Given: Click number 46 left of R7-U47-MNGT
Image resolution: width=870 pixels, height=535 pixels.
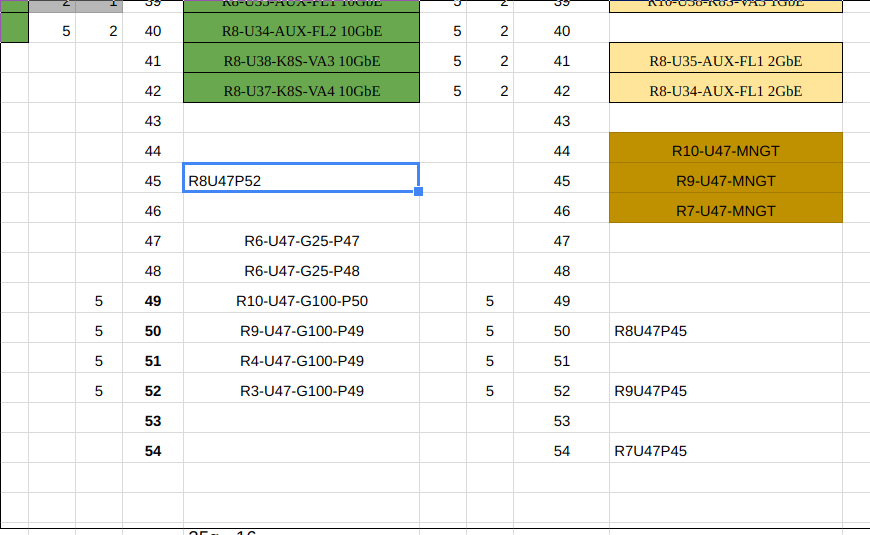Looking at the screenshot, I should click(x=562, y=211).
